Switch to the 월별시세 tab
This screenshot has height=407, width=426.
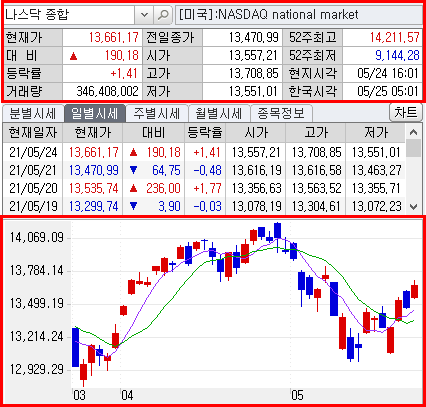(x=219, y=113)
